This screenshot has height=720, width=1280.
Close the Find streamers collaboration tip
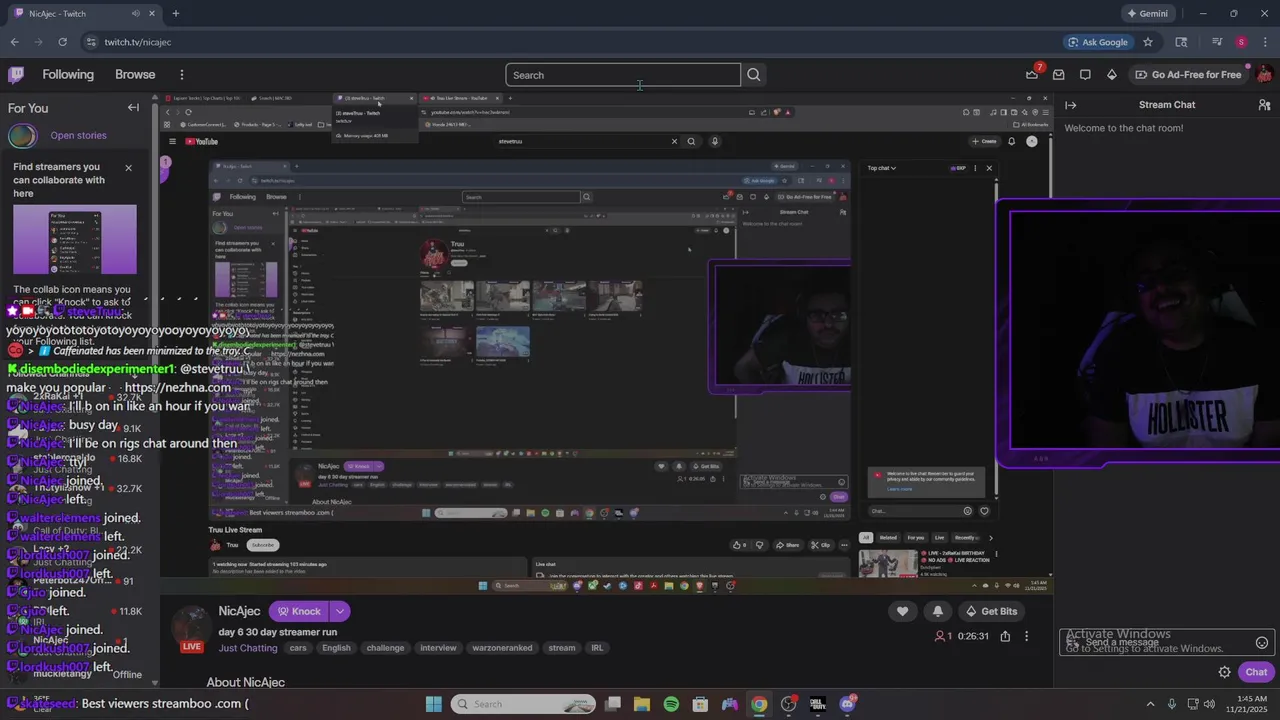tap(128, 167)
